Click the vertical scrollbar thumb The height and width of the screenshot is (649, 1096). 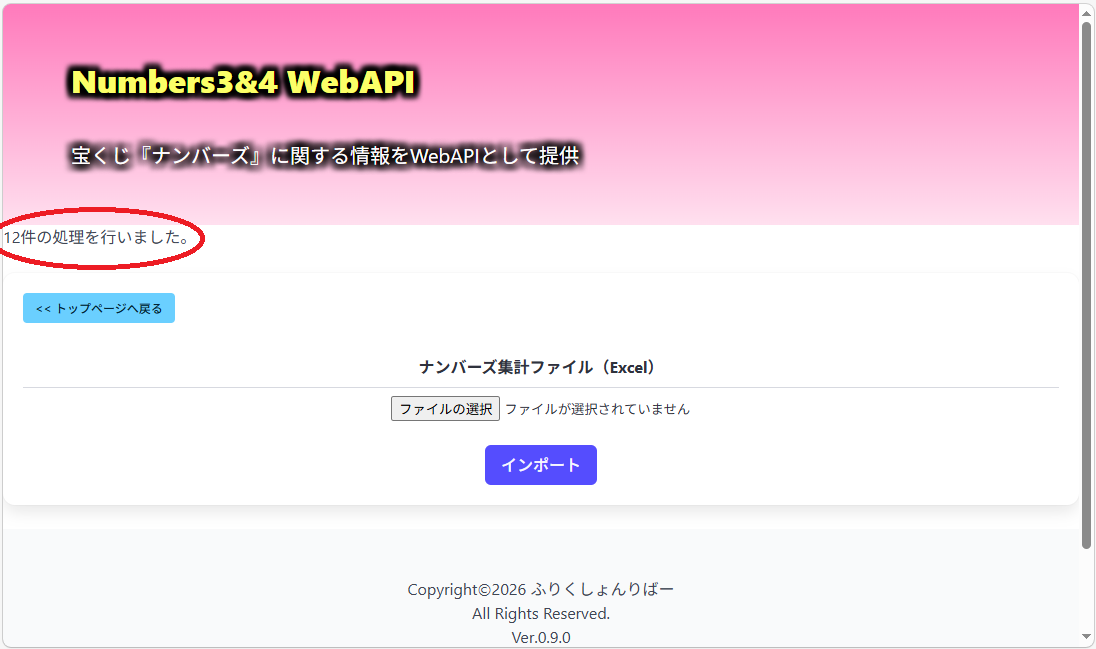[1086, 285]
